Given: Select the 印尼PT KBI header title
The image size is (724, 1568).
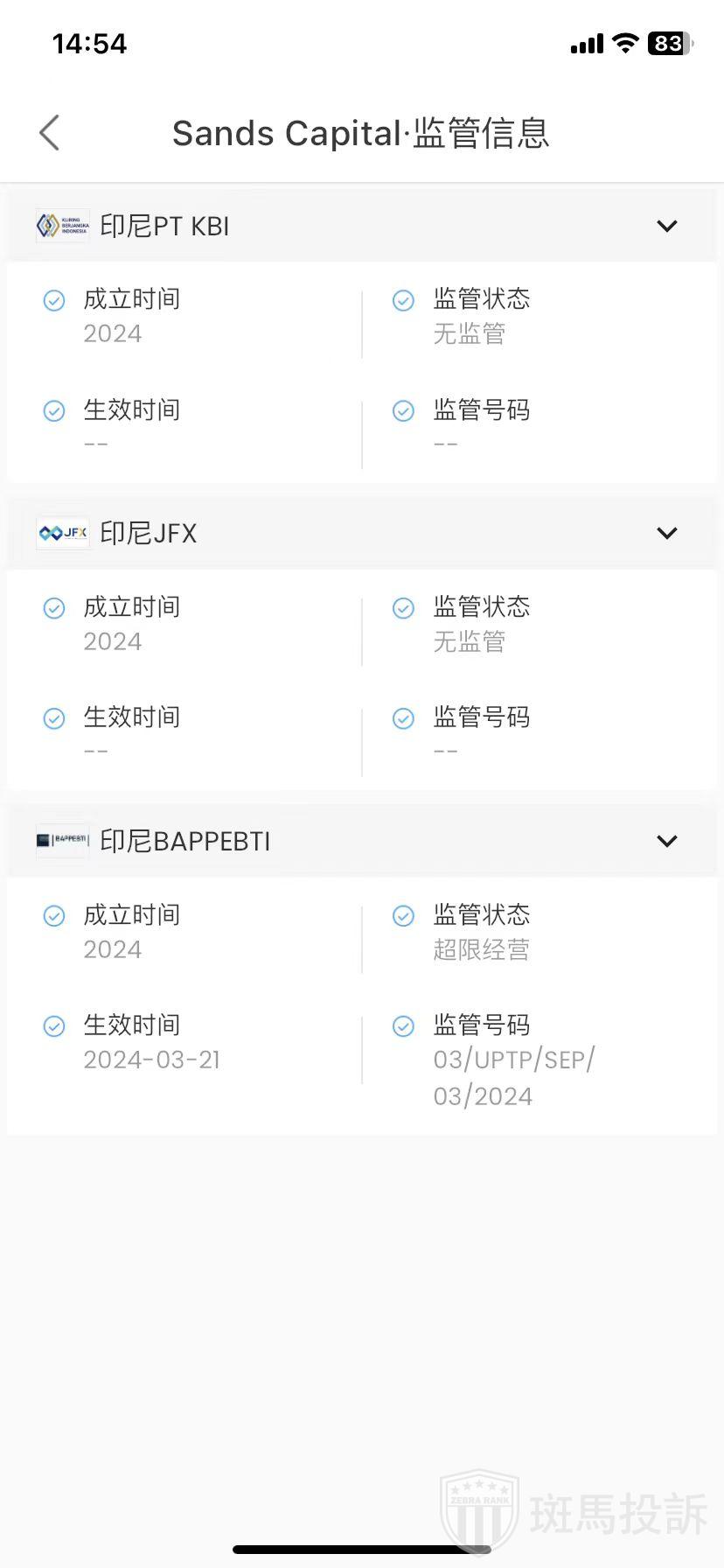Looking at the screenshot, I should [x=164, y=226].
